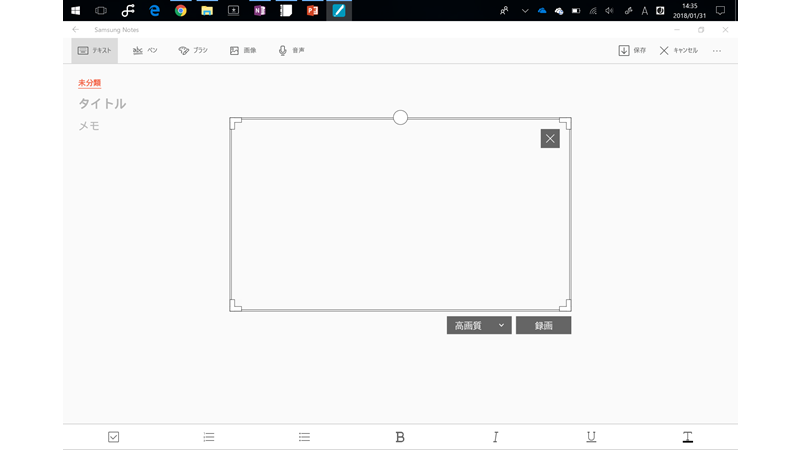Select the bottom-right corner handle of frame

(x=565, y=306)
